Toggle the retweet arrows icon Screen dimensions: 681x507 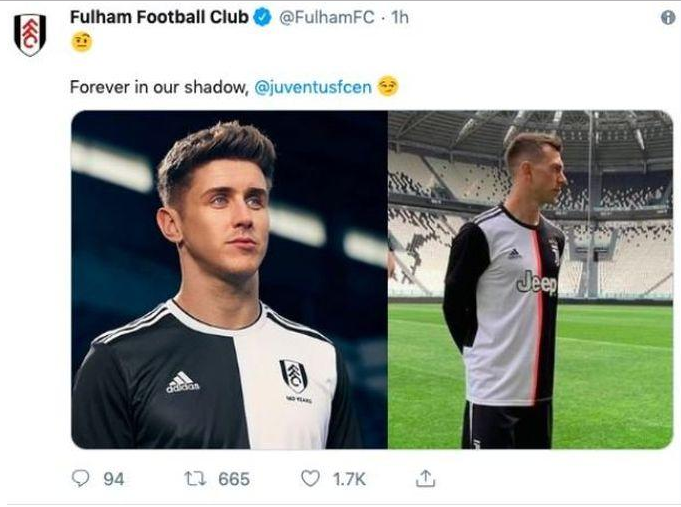(x=195, y=479)
